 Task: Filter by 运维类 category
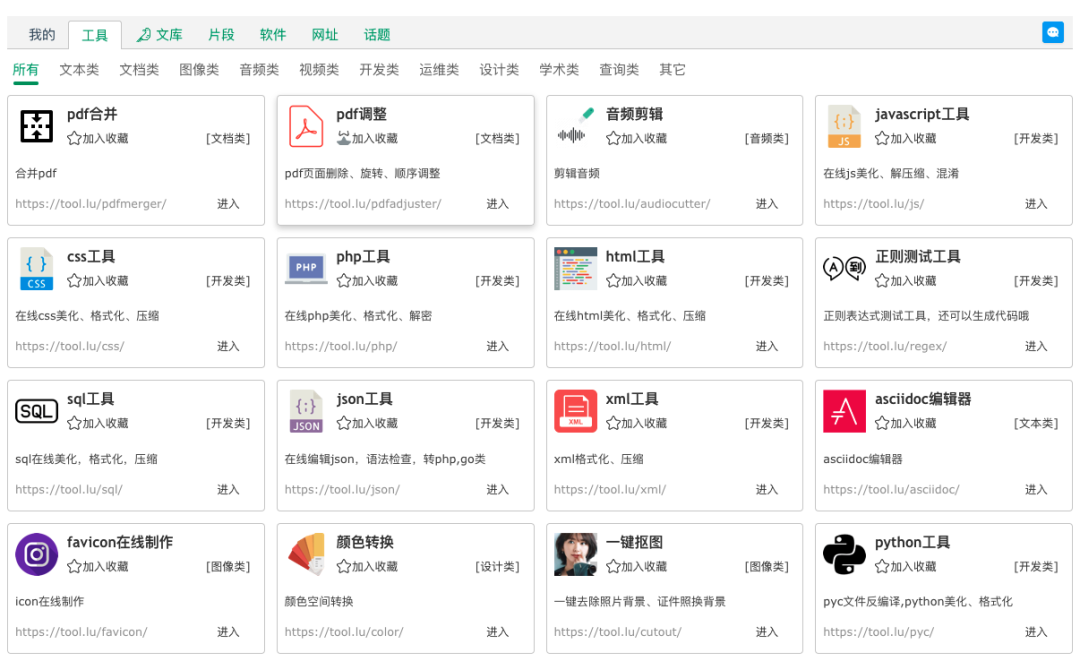coord(439,70)
